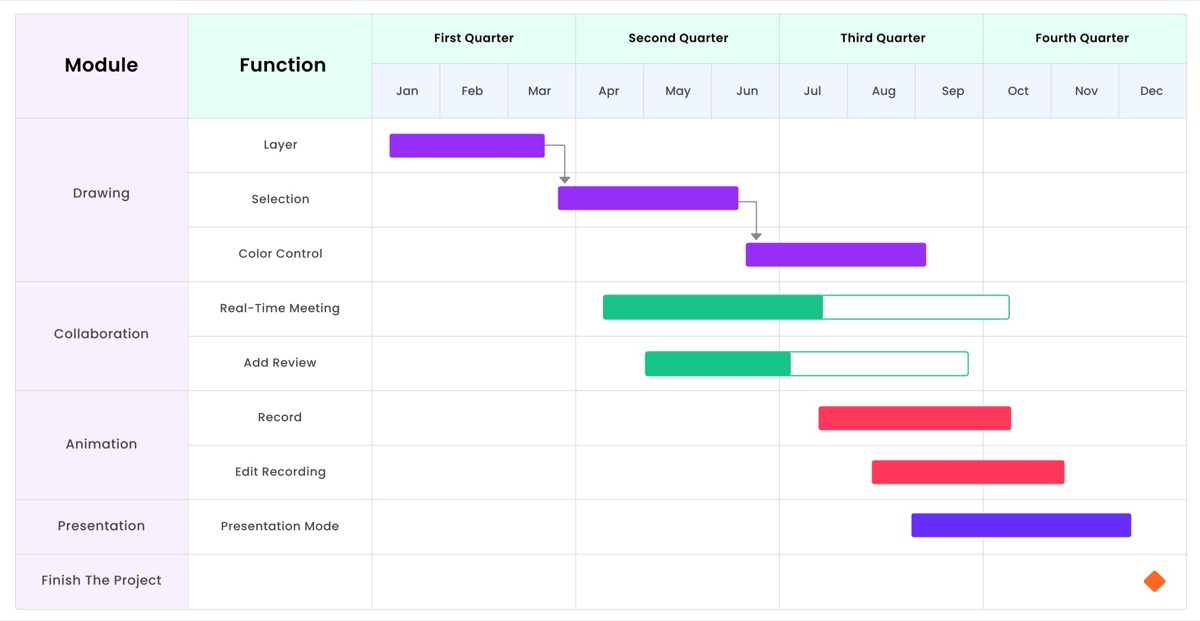Click the Real-Time Meeting function label

[x=280, y=308]
